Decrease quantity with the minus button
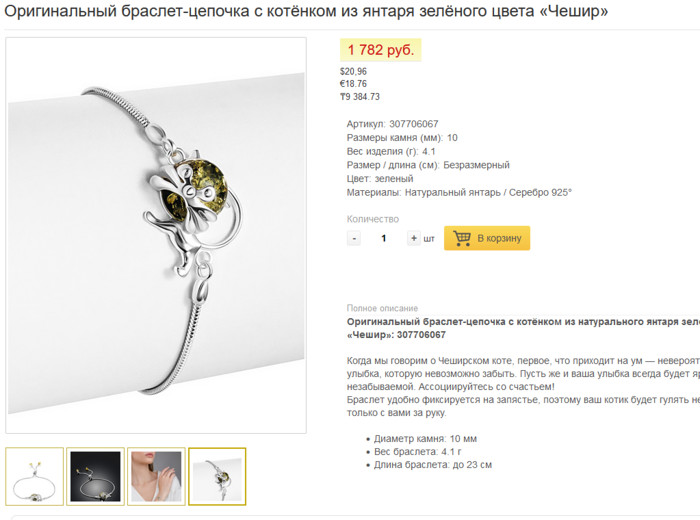This screenshot has height=520, width=700. (x=354, y=238)
